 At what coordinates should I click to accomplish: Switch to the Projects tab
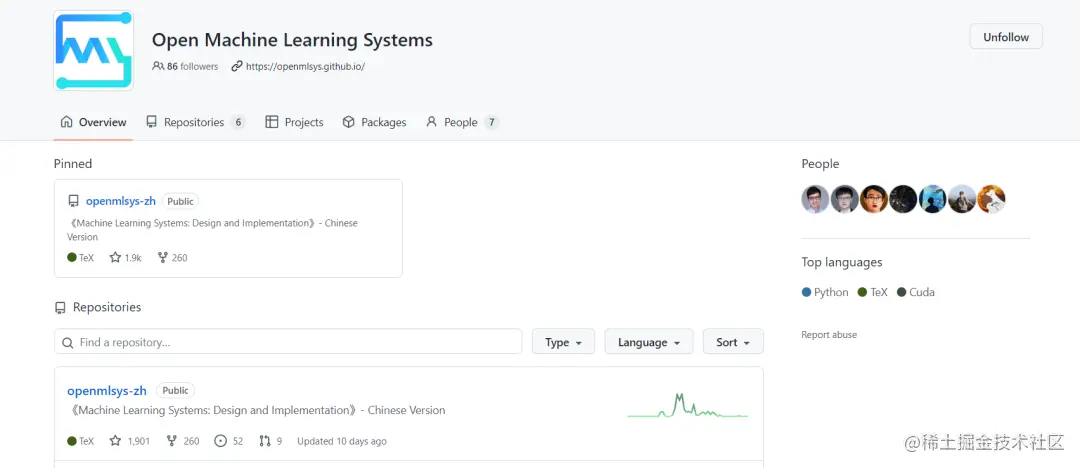[x=294, y=122]
